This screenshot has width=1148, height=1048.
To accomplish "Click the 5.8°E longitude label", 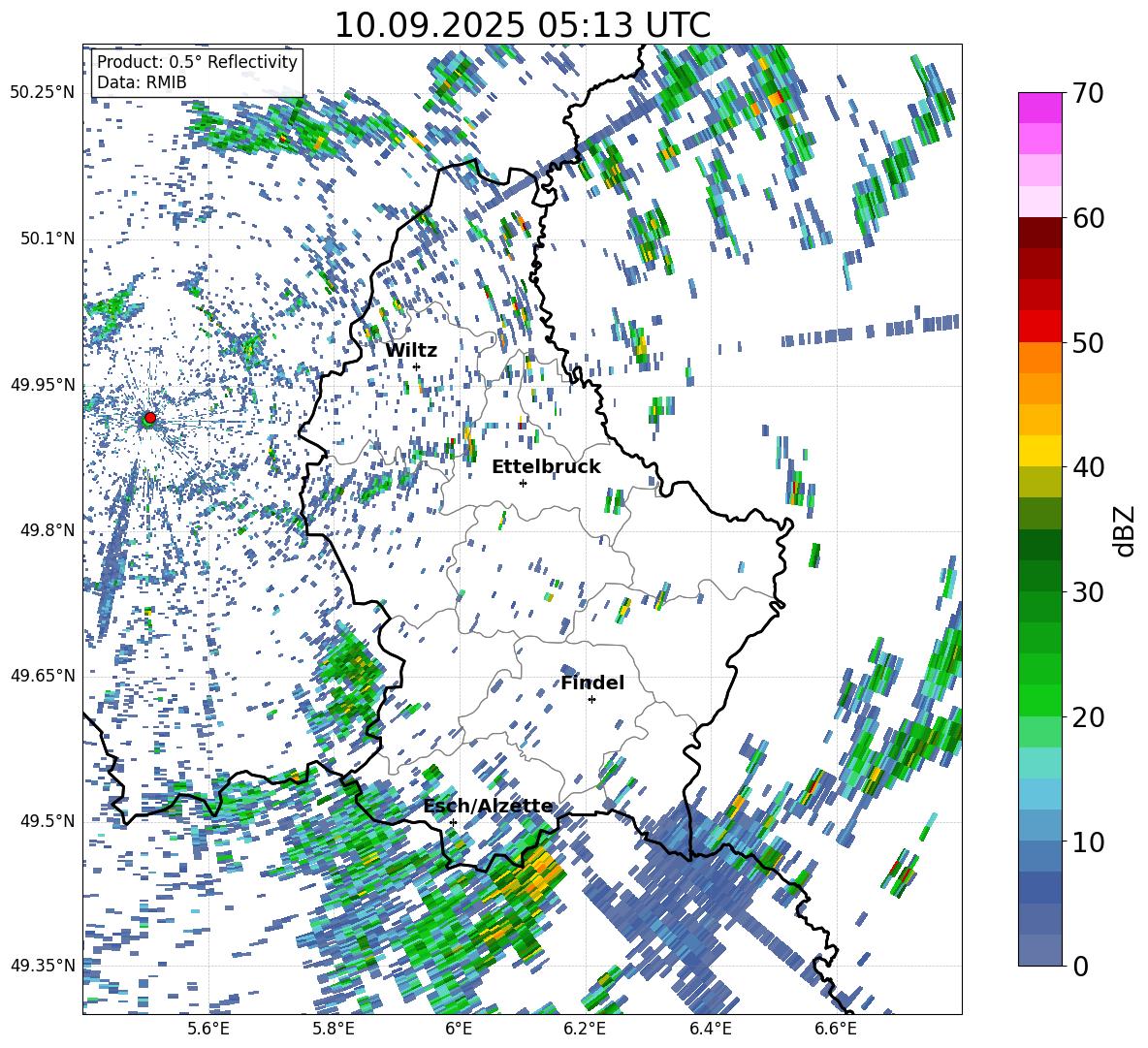I will pyautogui.click(x=334, y=1029).
